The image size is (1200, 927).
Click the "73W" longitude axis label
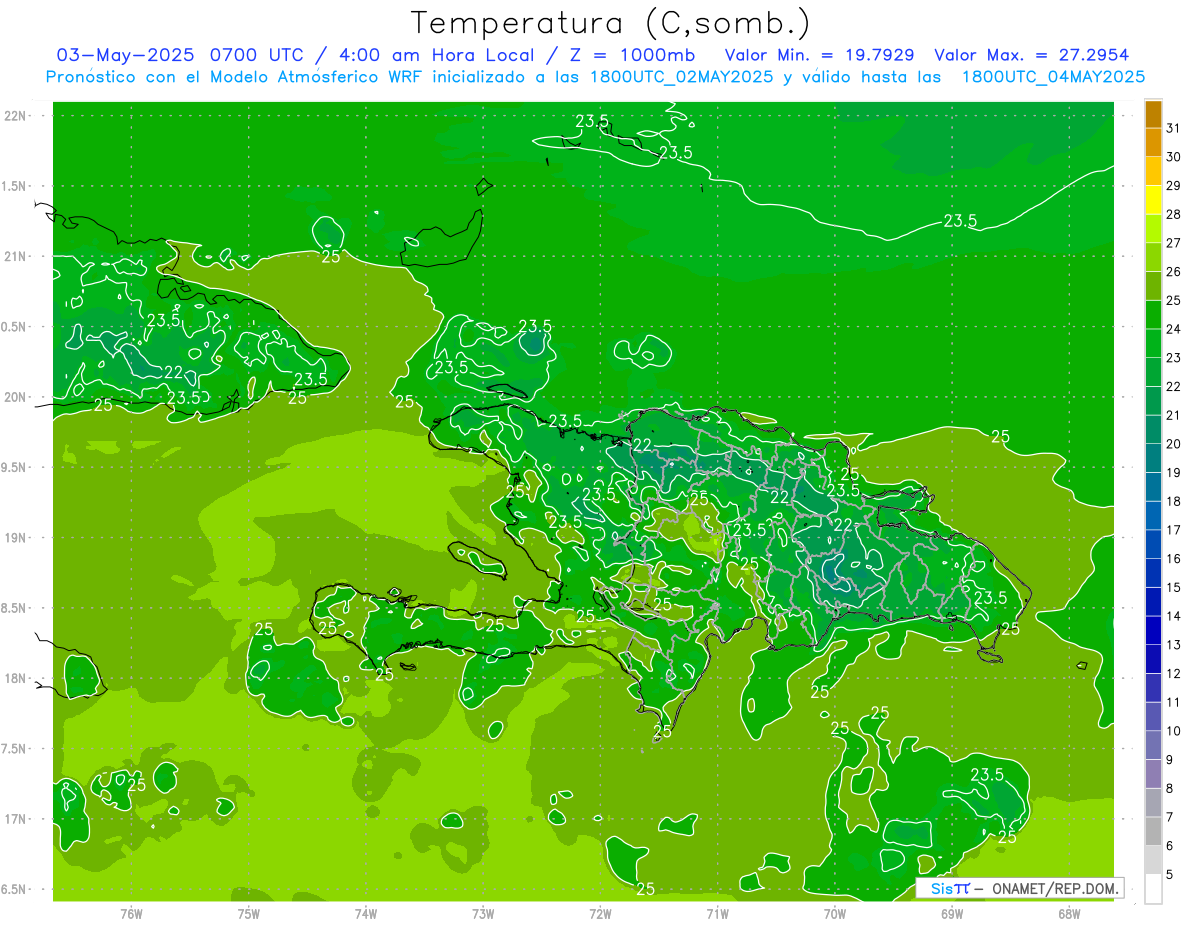pos(483,913)
